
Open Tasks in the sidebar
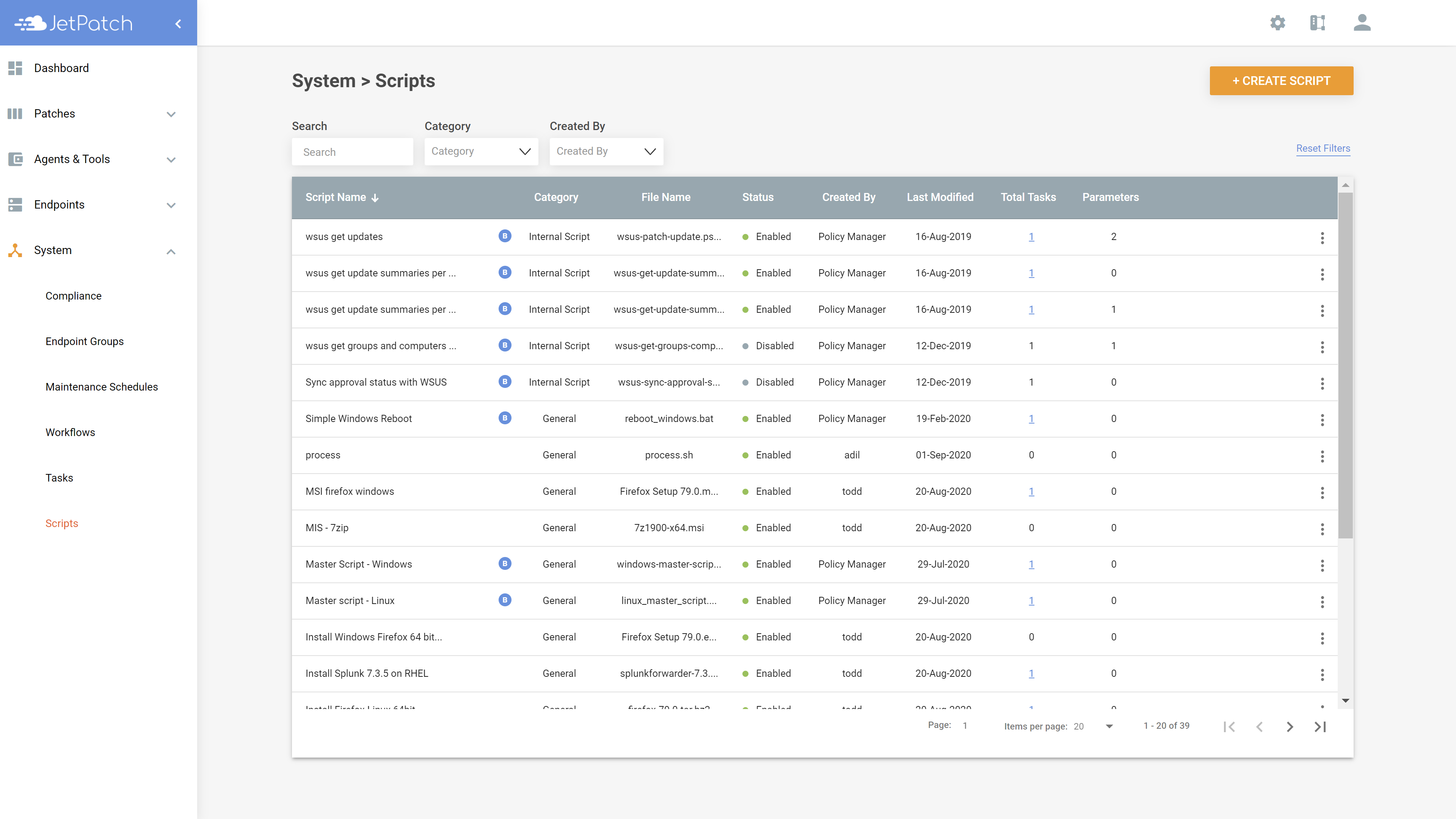tap(60, 478)
